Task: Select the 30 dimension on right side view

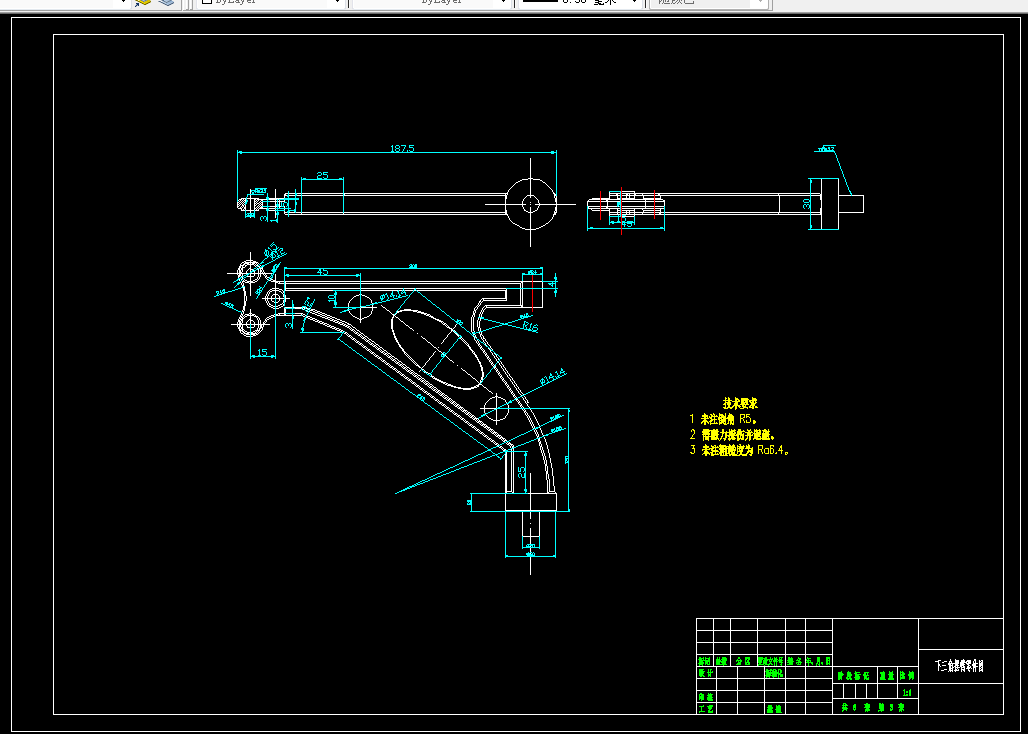Action: click(807, 204)
